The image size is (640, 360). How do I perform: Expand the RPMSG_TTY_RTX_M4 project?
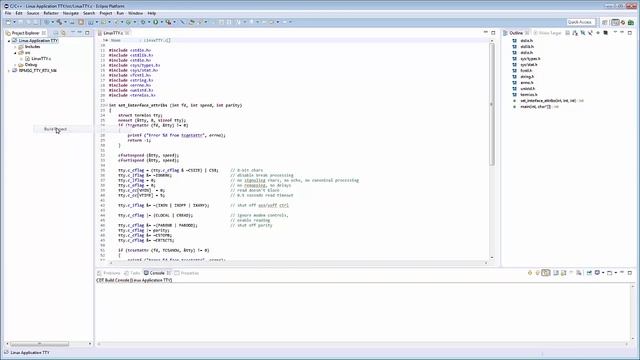[9, 71]
